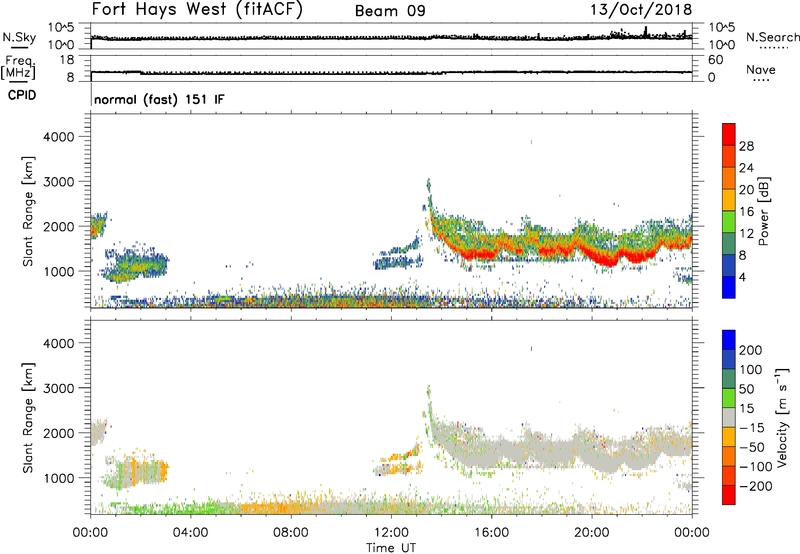Pick the −200 to −100 red-orange velocity segment
This screenshot has height=554, width=800.
729,476
